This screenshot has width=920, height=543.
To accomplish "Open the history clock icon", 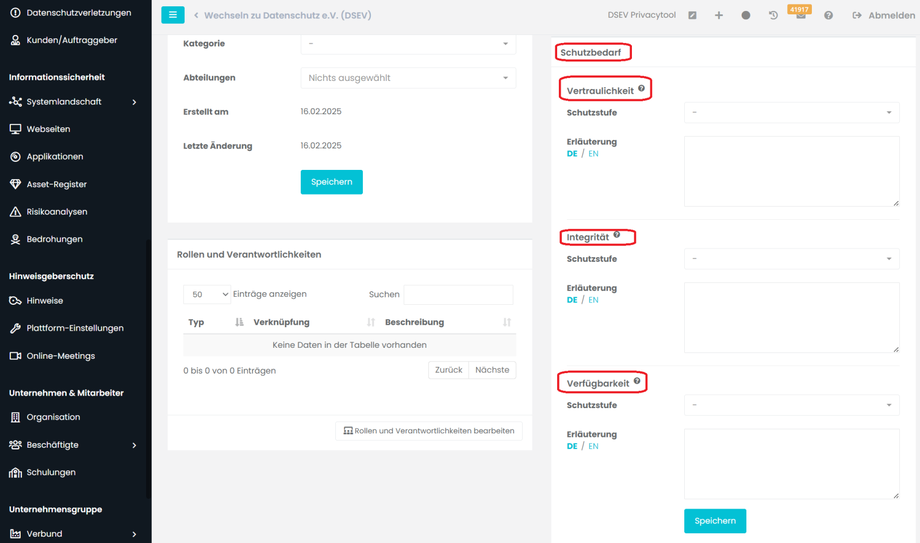I will [x=773, y=16].
